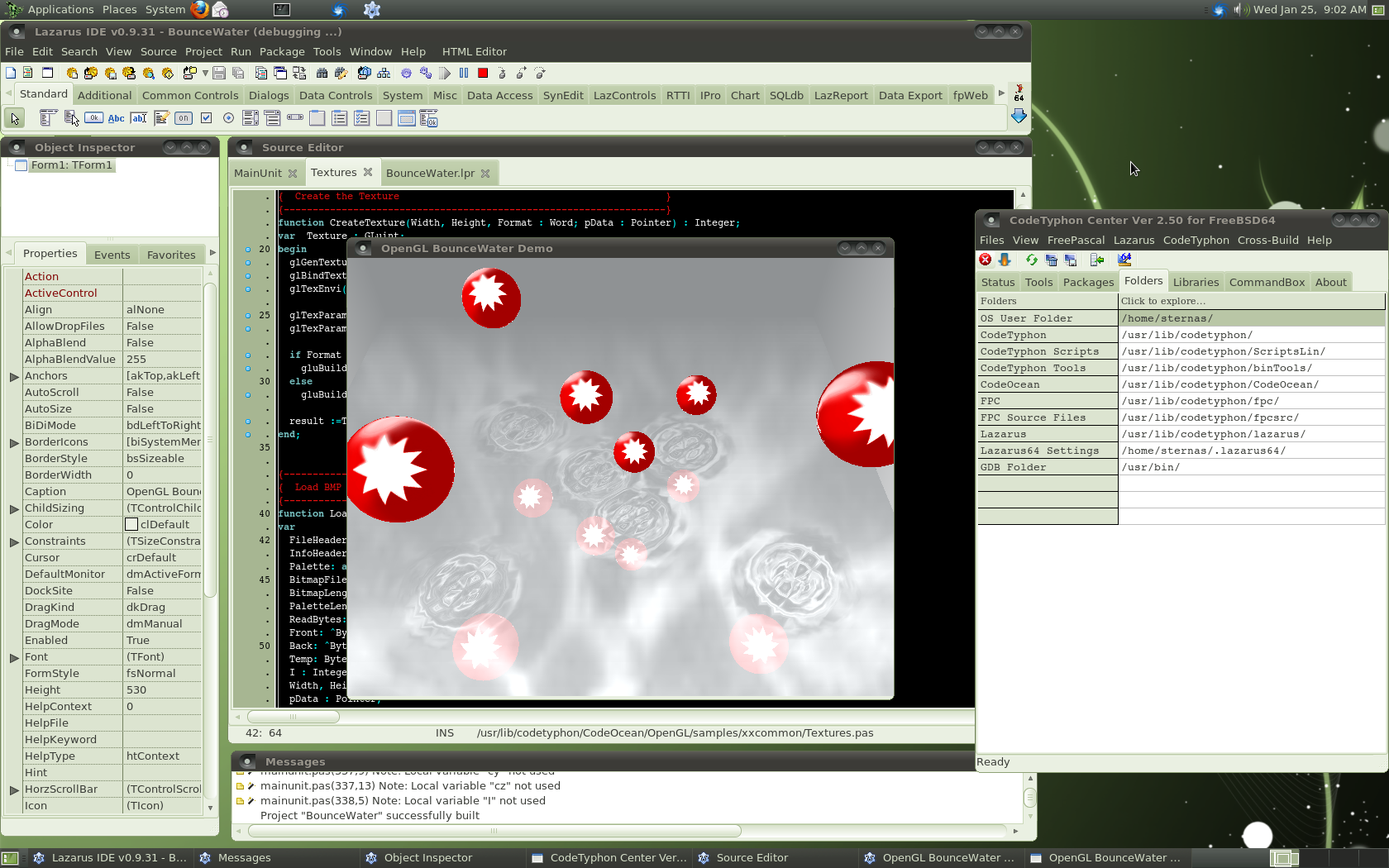Expand the Constraints property

click(14, 541)
